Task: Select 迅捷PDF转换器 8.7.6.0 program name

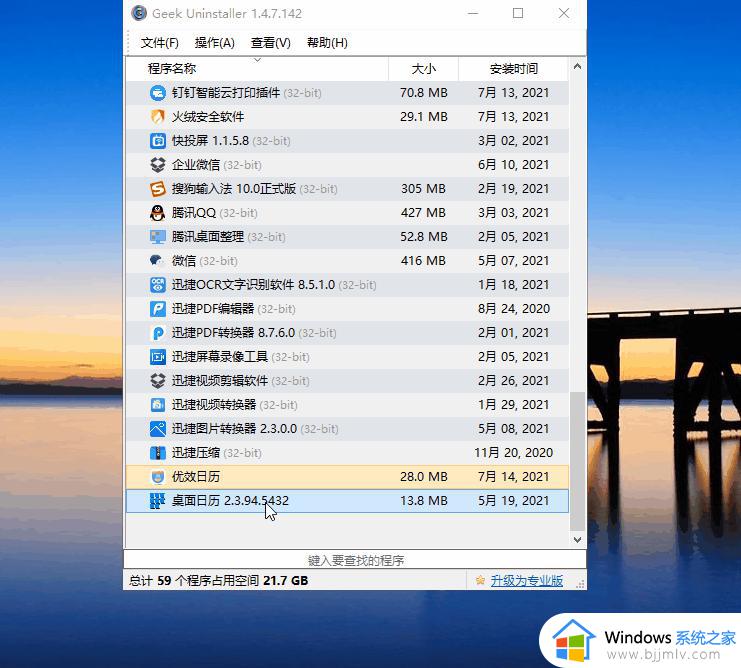Action: point(233,333)
